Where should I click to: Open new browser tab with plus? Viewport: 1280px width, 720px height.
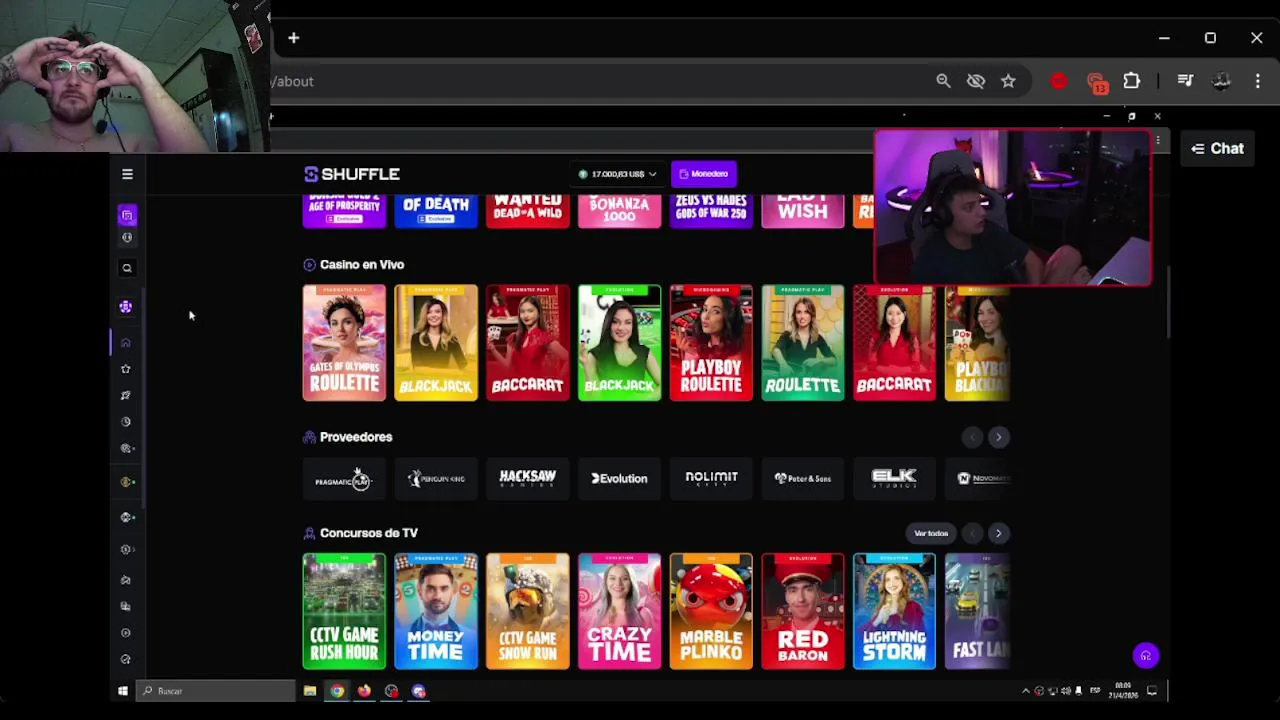pos(293,38)
